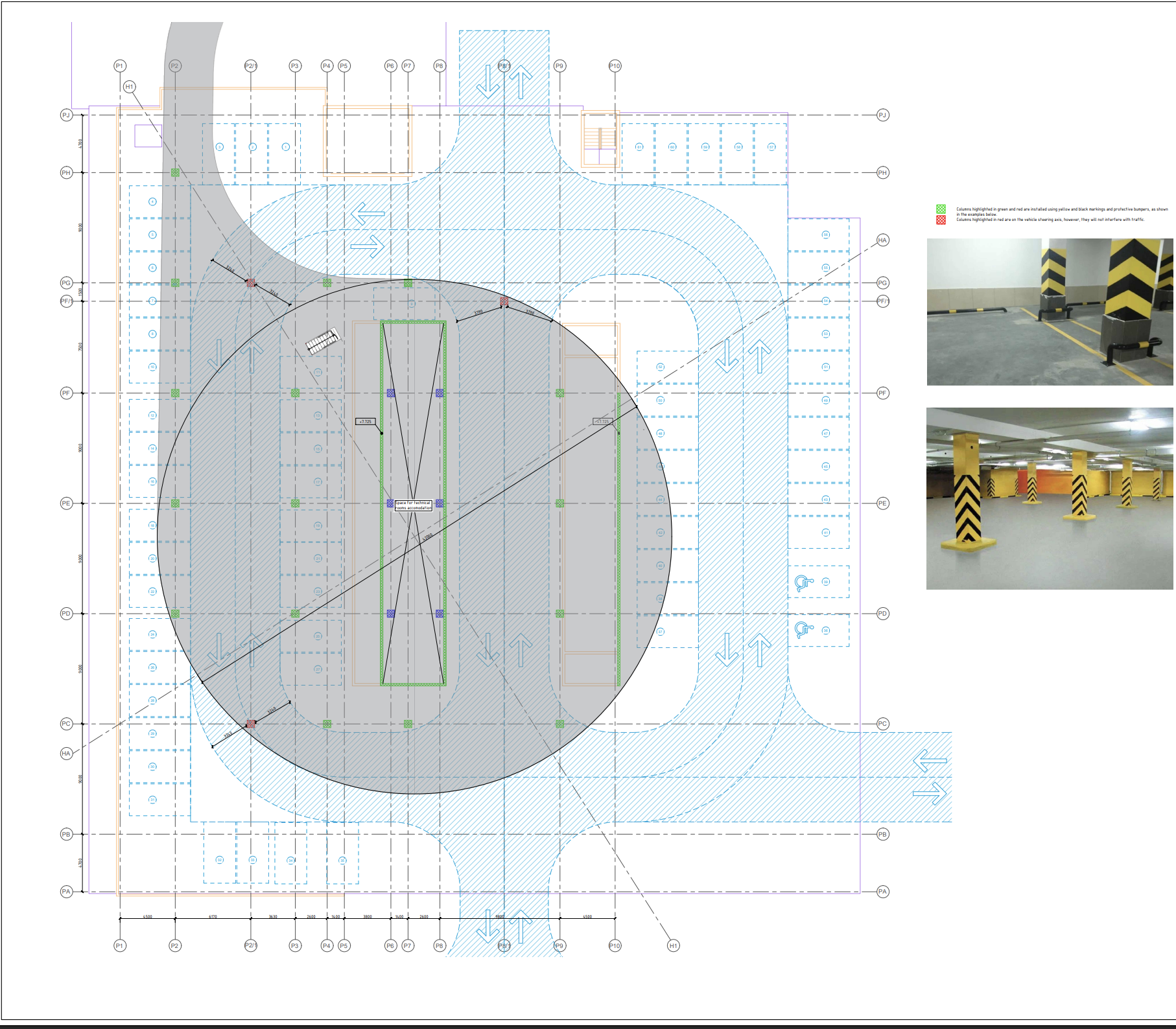Click the legend text about highlighted columns

[1061, 214]
